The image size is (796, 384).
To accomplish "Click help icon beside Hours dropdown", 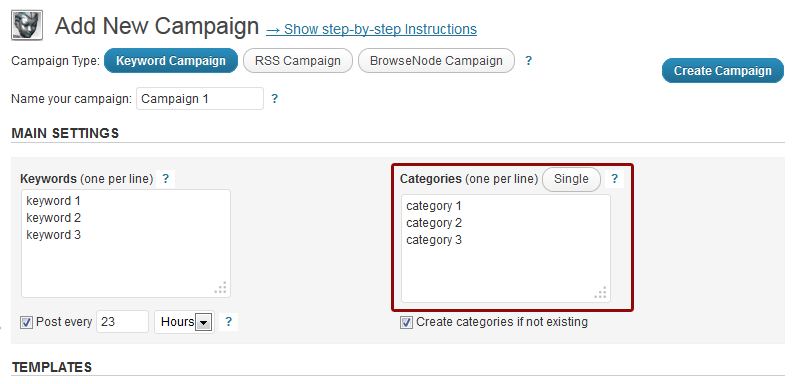I will (228, 322).
